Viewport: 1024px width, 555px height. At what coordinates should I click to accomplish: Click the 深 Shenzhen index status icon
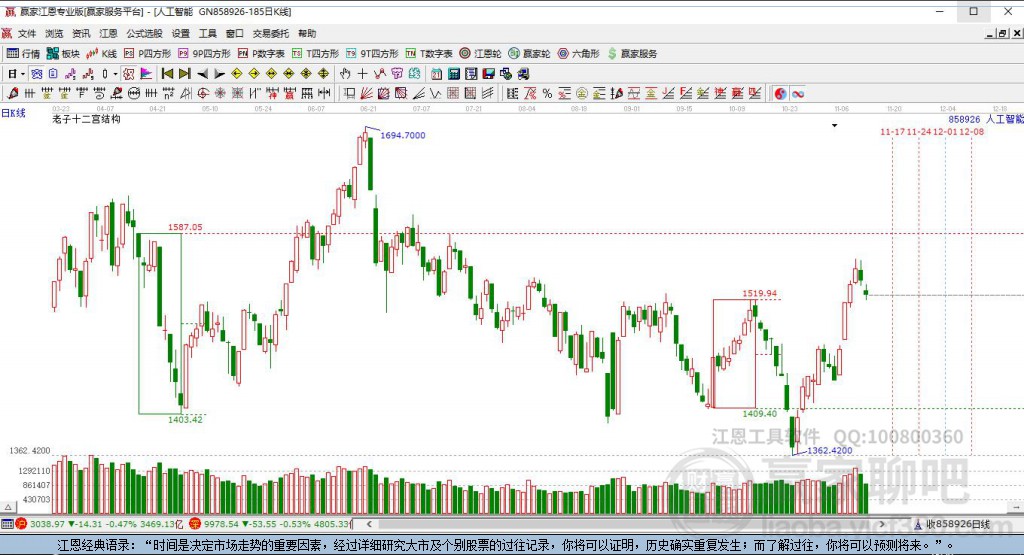195,524
